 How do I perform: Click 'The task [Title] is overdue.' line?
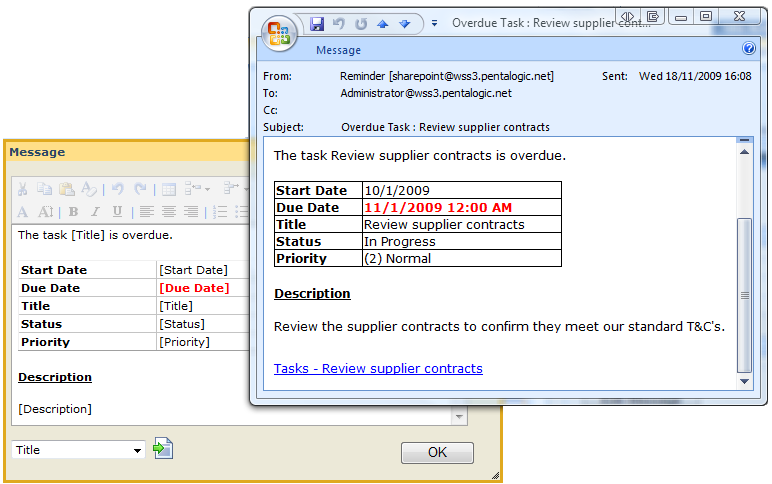[96, 235]
